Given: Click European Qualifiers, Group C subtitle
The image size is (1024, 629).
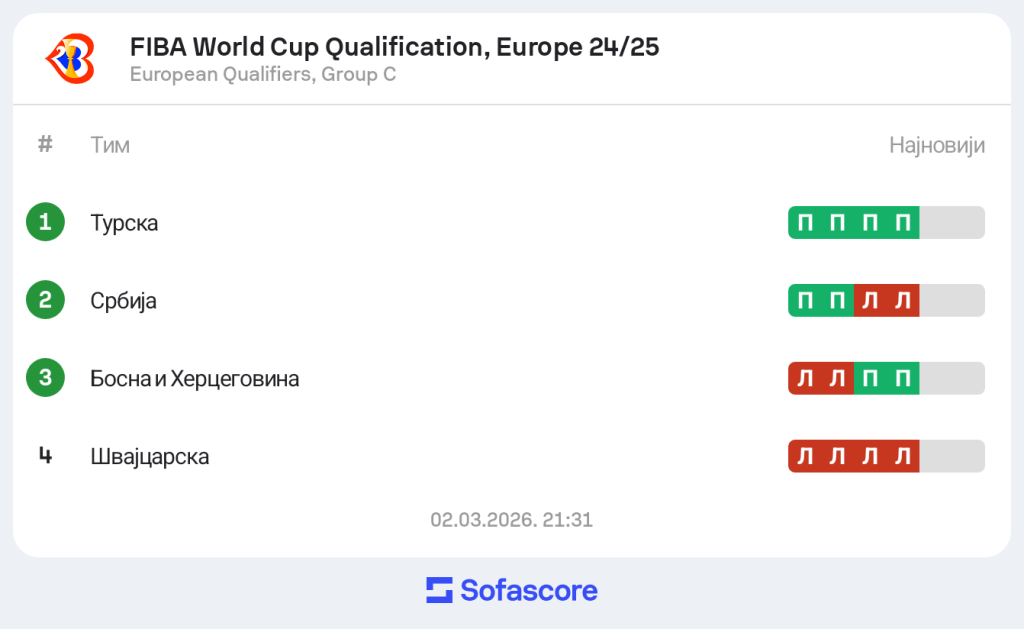Looking at the screenshot, I should point(263,74).
